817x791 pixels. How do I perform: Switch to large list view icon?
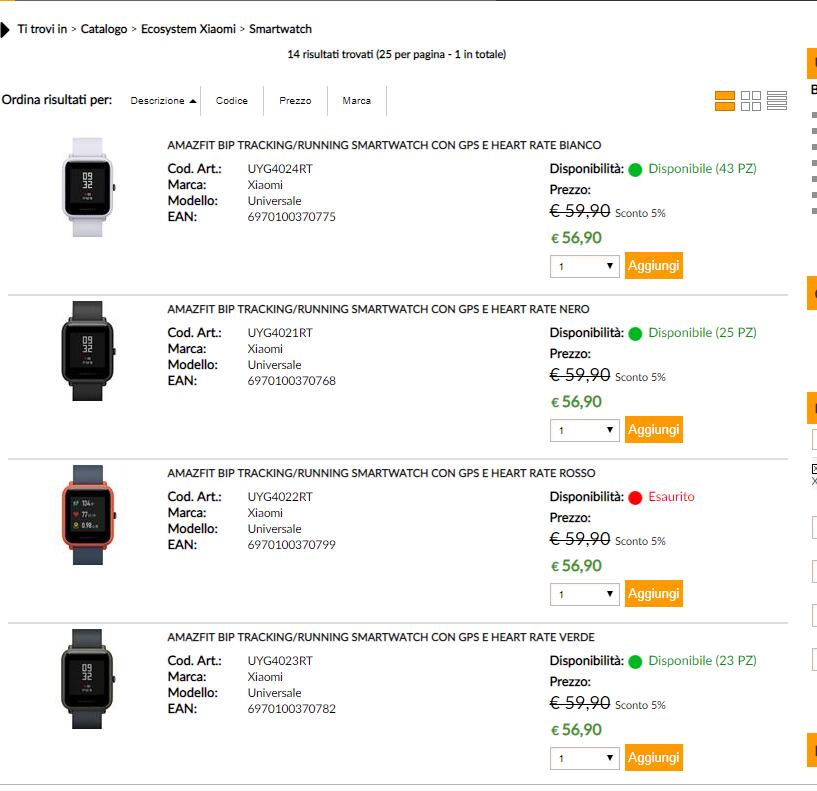coord(725,100)
